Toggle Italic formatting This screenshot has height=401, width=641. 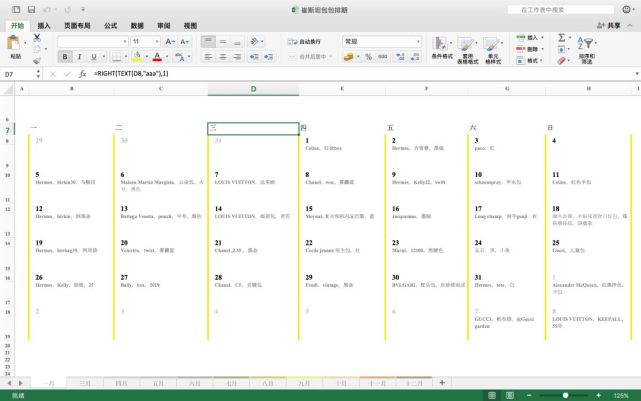click(x=79, y=57)
